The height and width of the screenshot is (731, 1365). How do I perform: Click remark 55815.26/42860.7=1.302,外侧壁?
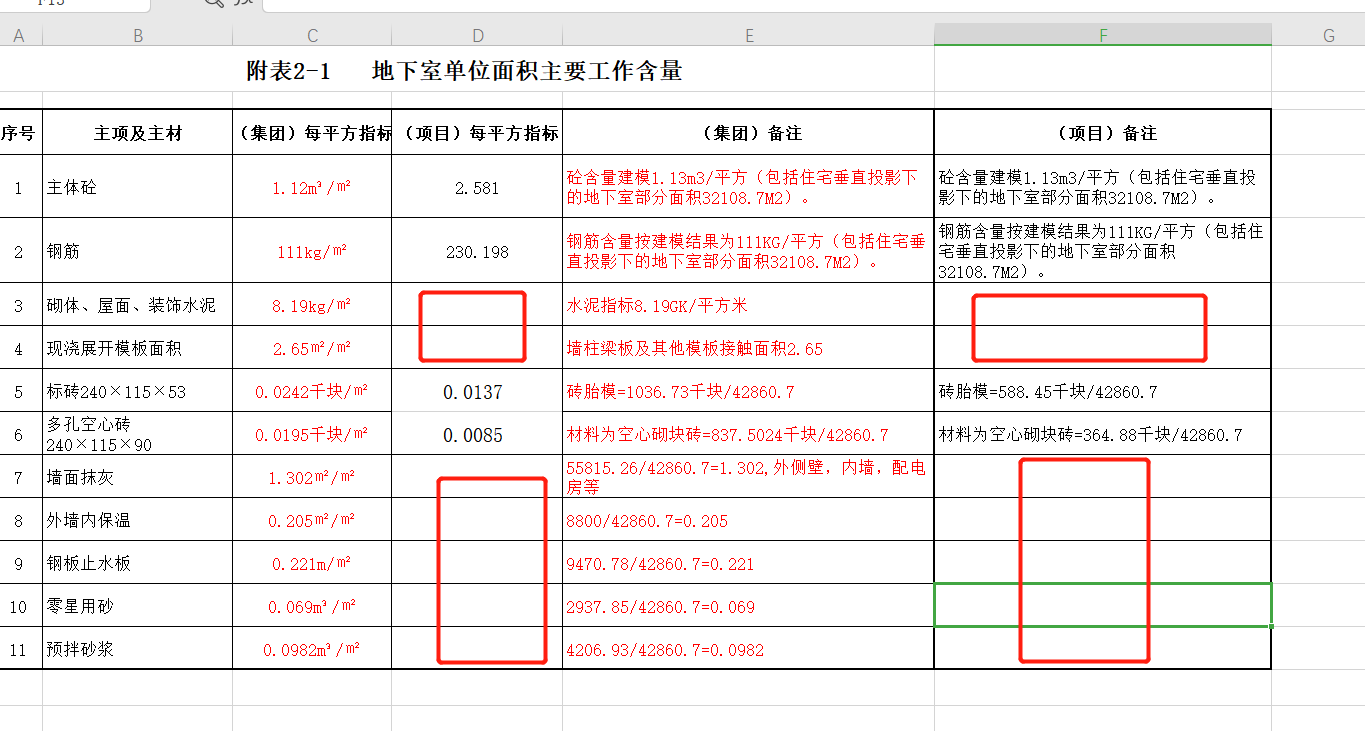pos(746,476)
